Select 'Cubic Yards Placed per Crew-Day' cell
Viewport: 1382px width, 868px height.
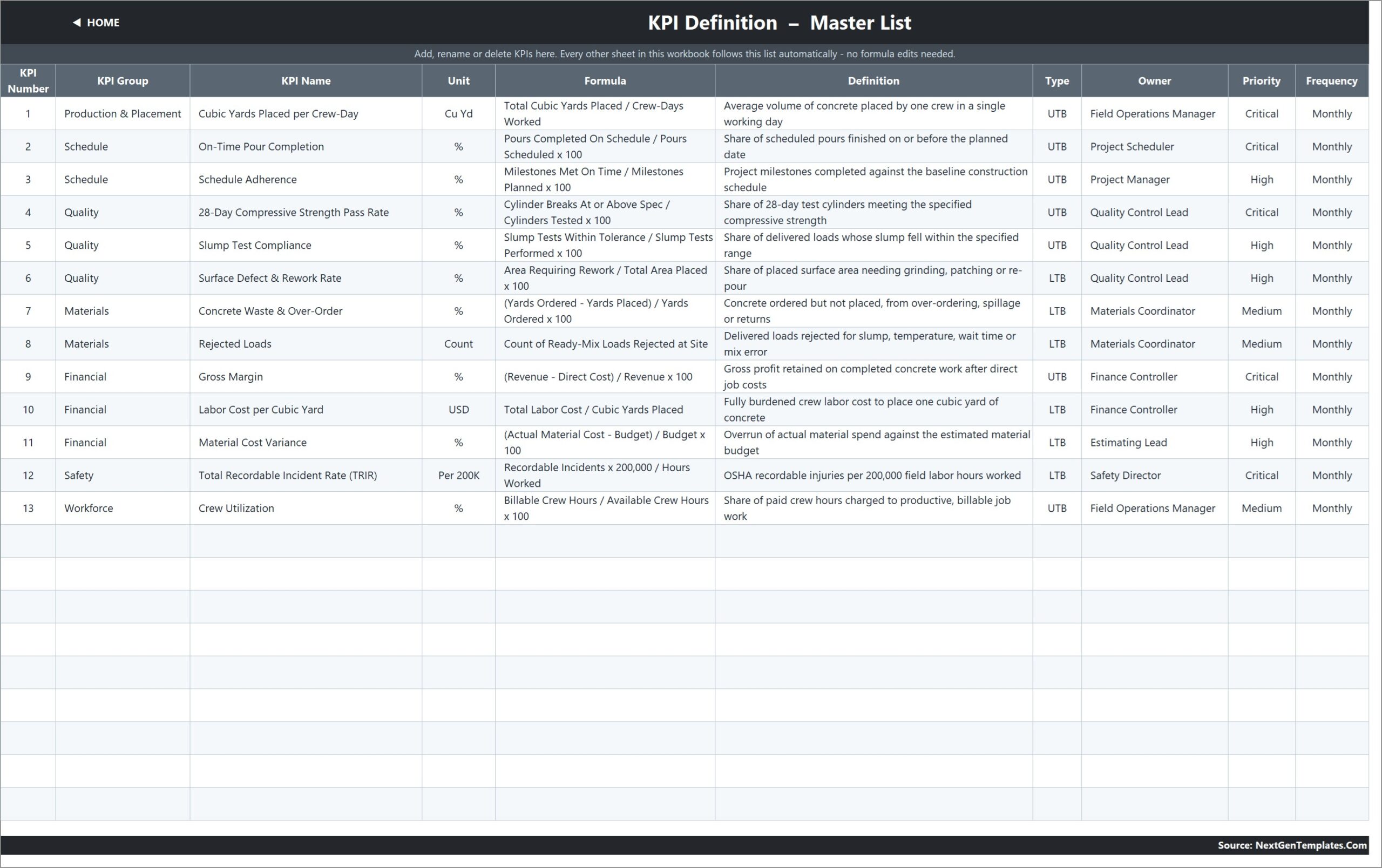point(306,113)
